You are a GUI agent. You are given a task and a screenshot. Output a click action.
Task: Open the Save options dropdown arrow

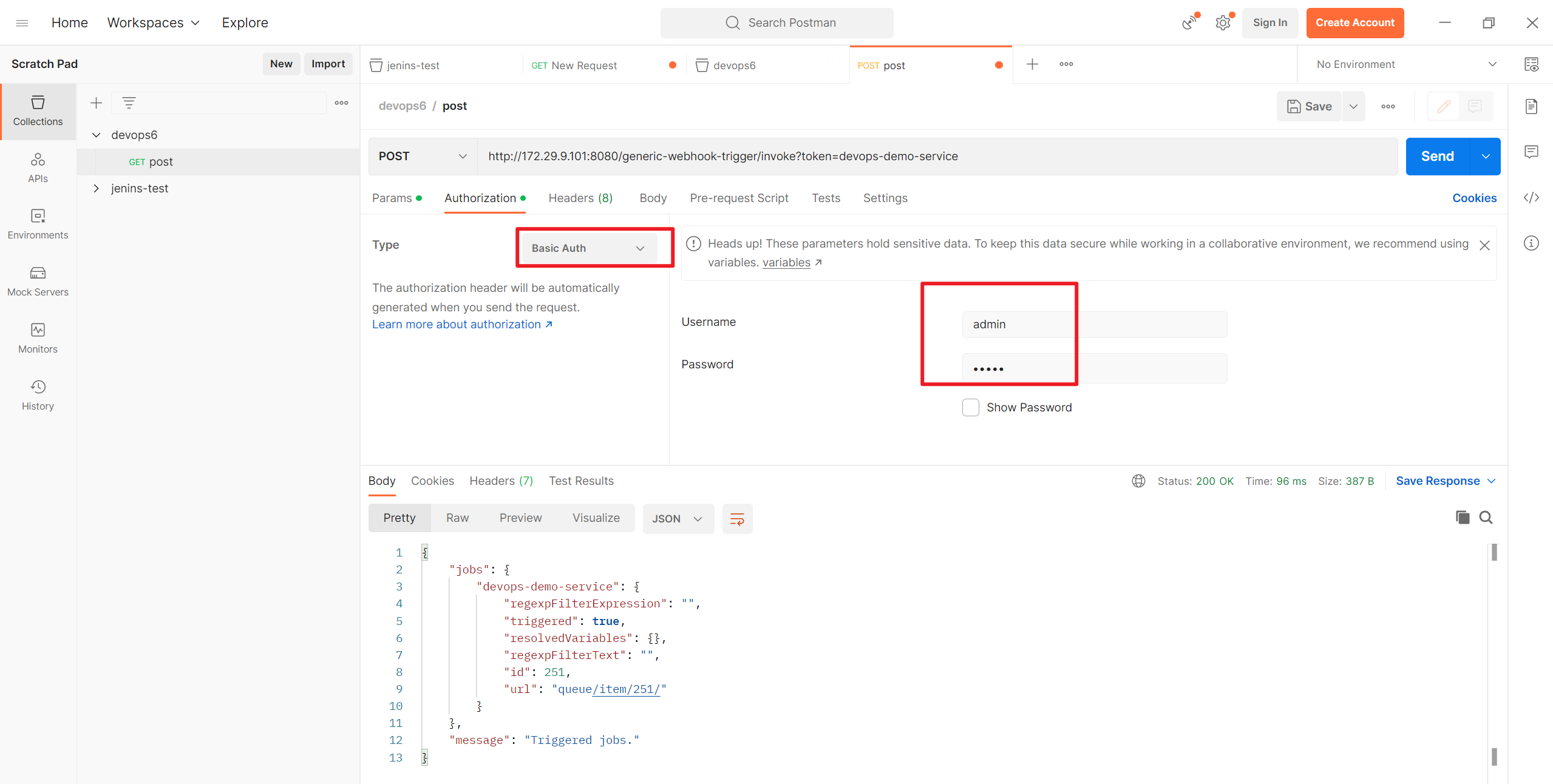click(1353, 106)
